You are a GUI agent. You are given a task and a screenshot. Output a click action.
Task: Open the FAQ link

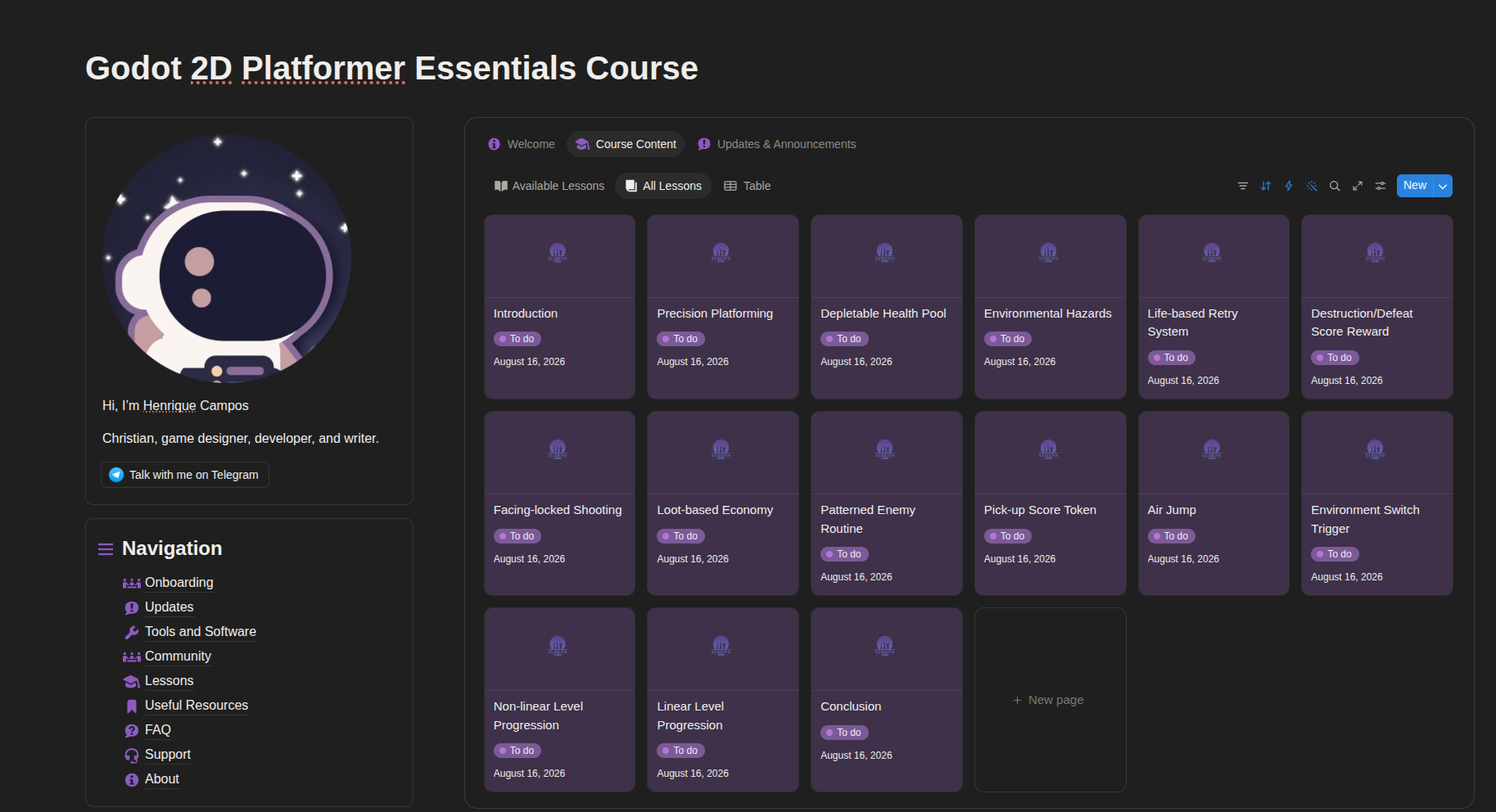pyautogui.click(x=158, y=730)
